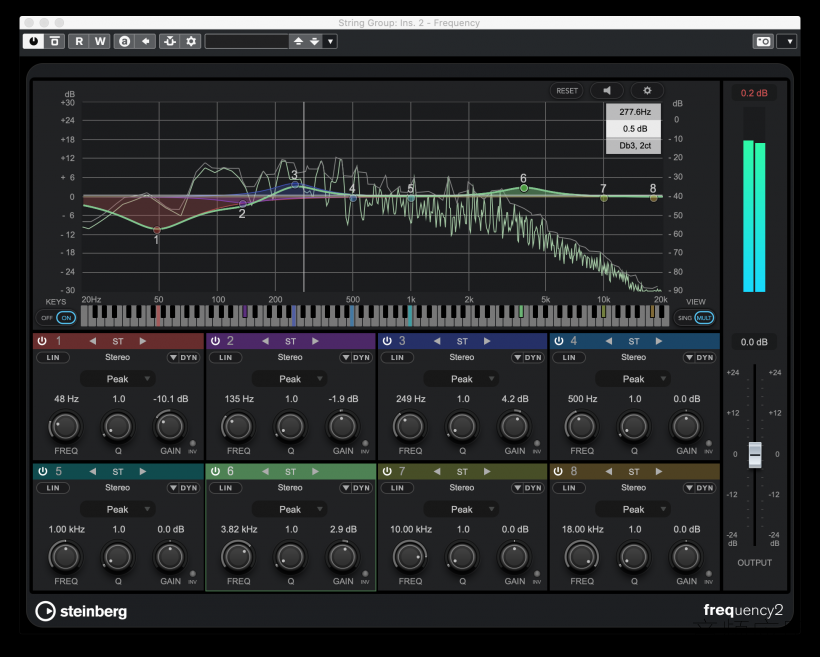820x657 pixels.
Task: Enable Read automation (R) button
Action: point(79,41)
